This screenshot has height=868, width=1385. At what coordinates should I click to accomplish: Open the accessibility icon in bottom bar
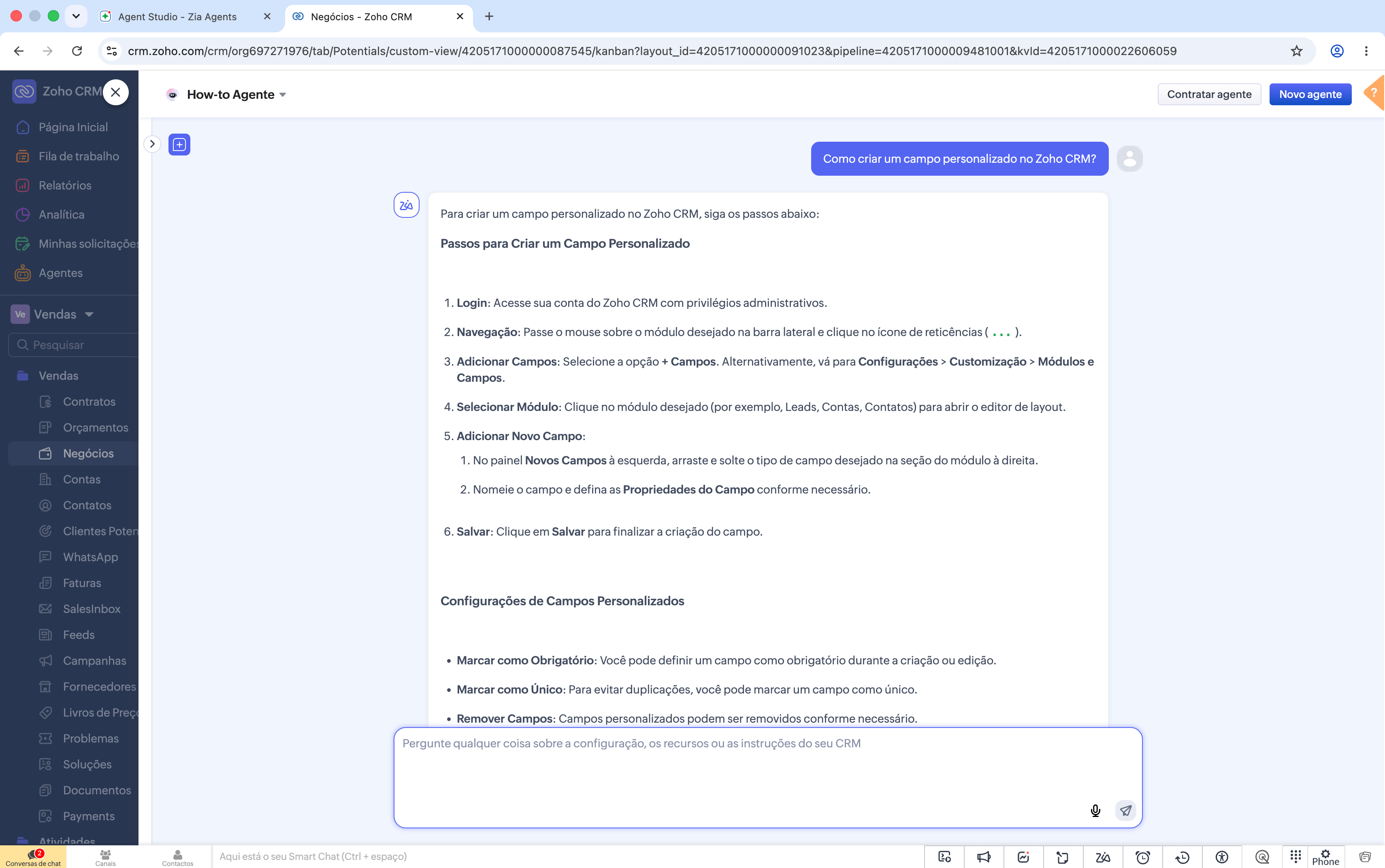(x=1222, y=857)
